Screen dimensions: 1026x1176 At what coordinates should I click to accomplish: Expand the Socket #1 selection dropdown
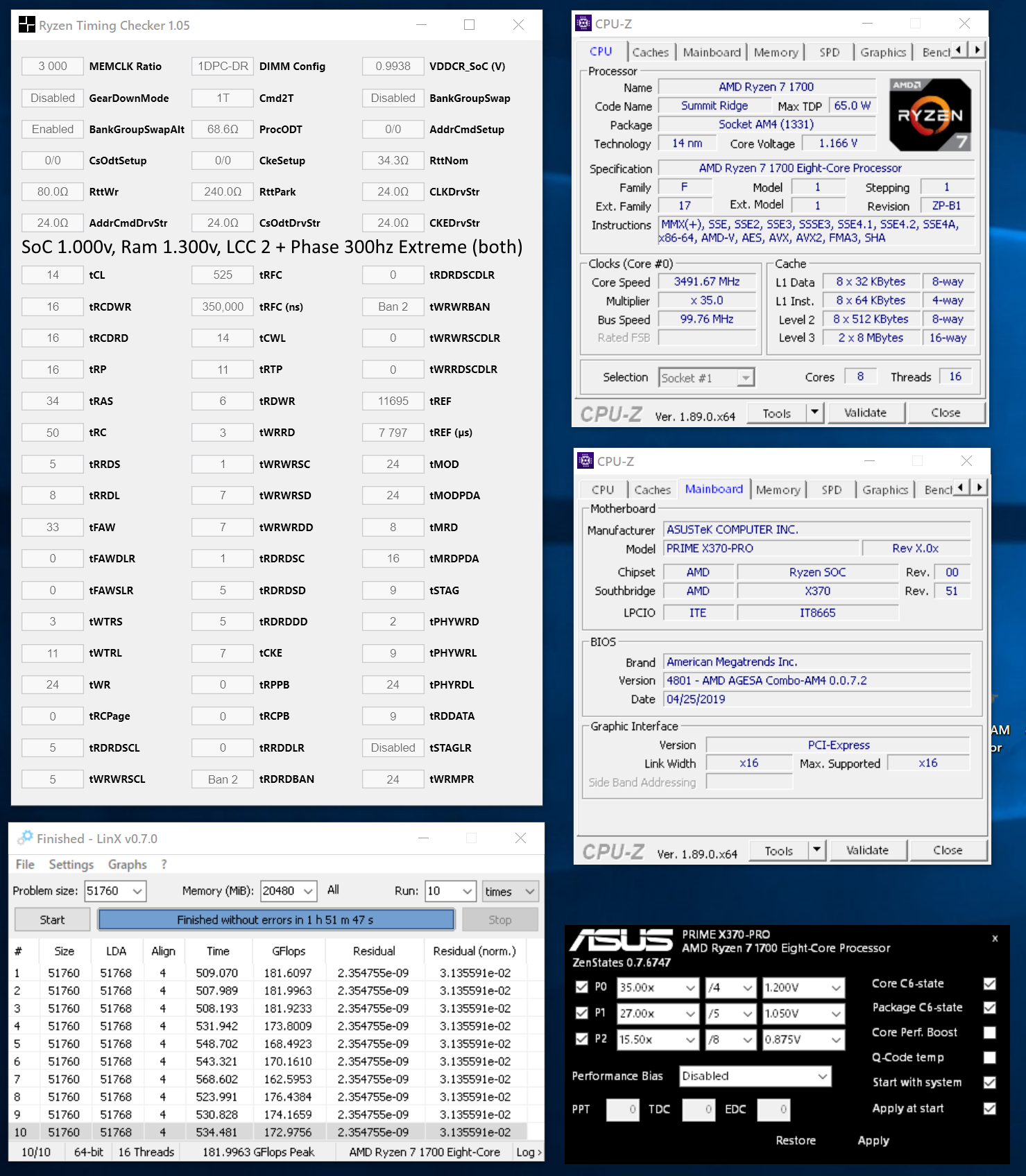(706, 378)
